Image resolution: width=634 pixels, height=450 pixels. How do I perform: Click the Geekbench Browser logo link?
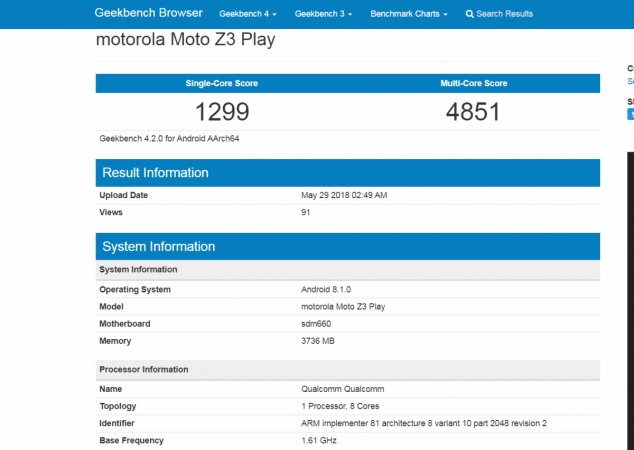pyautogui.click(x=148, y=13)
